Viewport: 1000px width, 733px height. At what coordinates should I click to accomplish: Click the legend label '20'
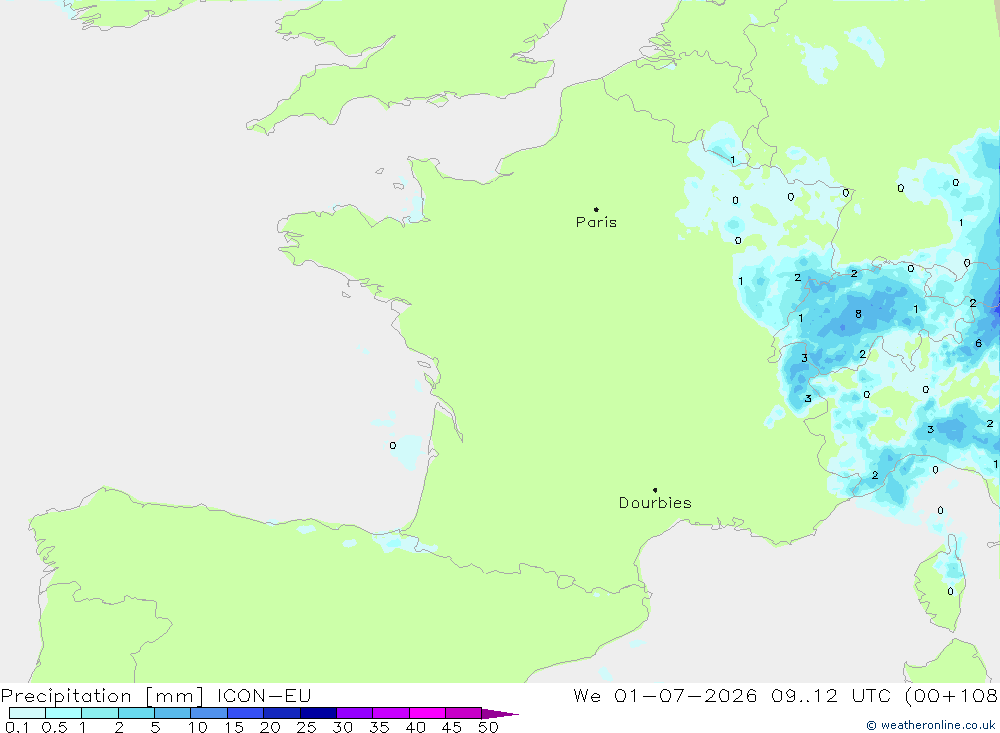point(270,727)
